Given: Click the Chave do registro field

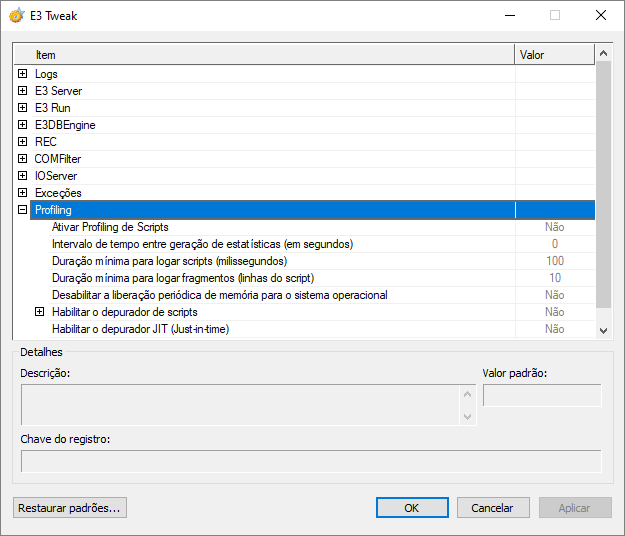Looking at the screenshot, I should click(311, 461).
